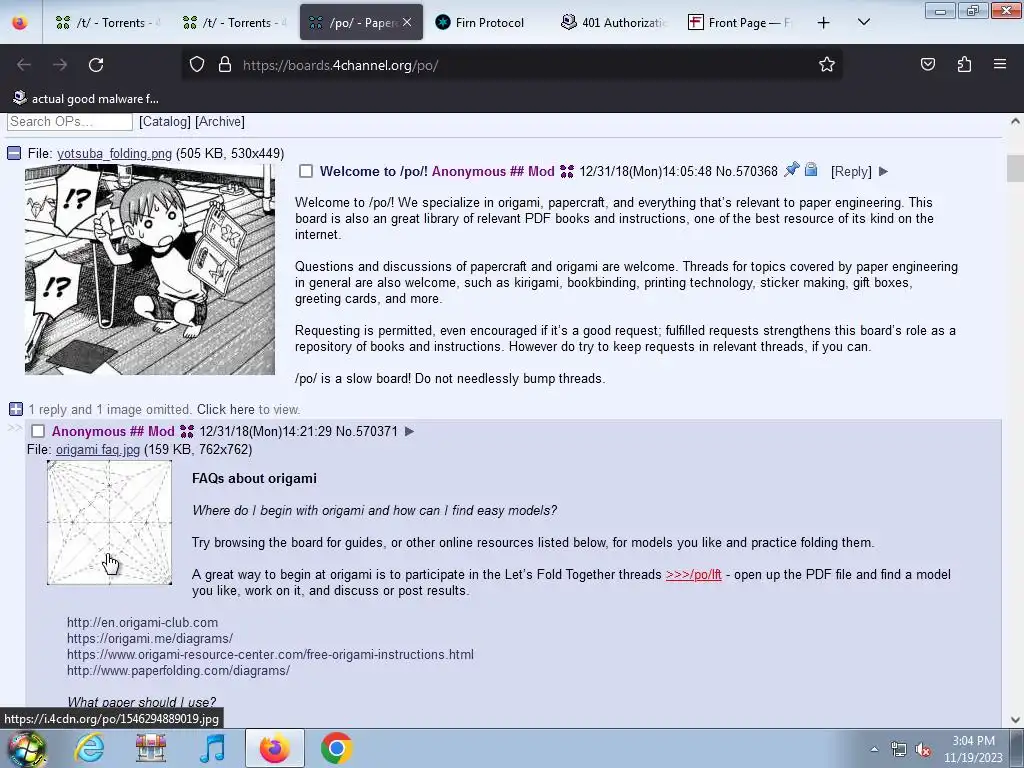Click 'Welcome to /po/!' thread subject

[374, 172]
